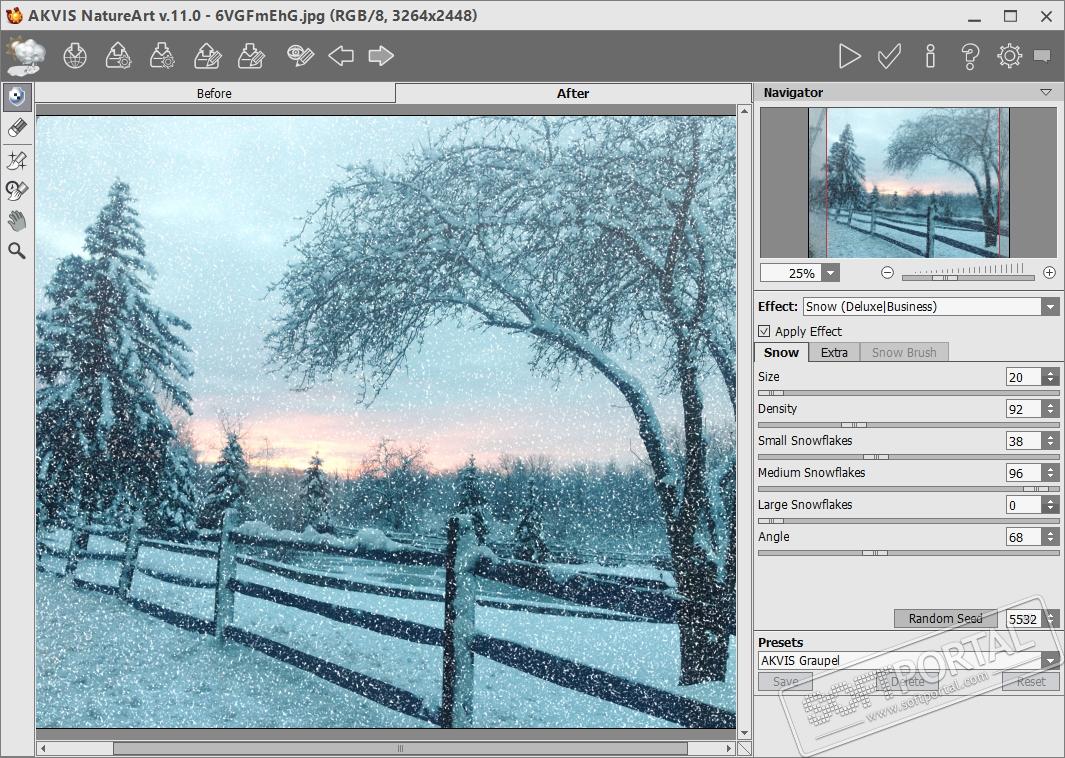Click the image vertical scrollbar down arrow
Screen dimensions: 1065x758
click(744, 733)
